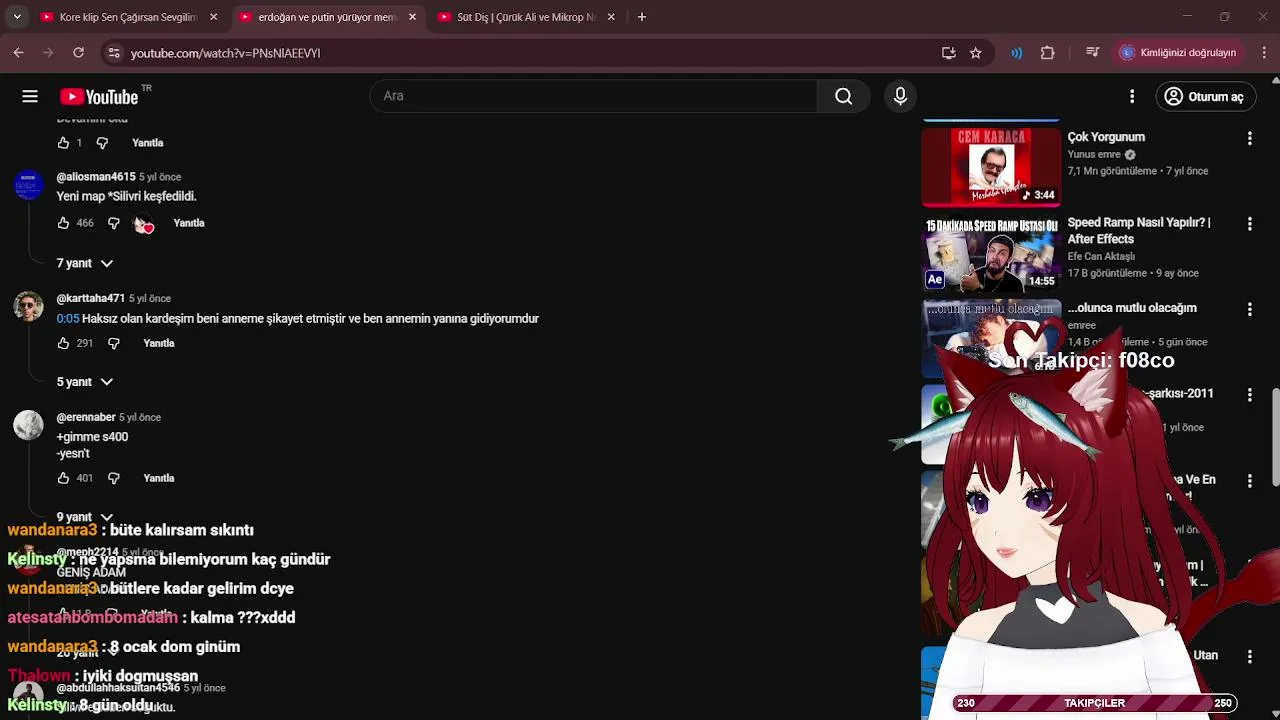This screenshot has height=720, width=1280.
Task: Open media control toolbar icon
Action: coord(1093,53)
